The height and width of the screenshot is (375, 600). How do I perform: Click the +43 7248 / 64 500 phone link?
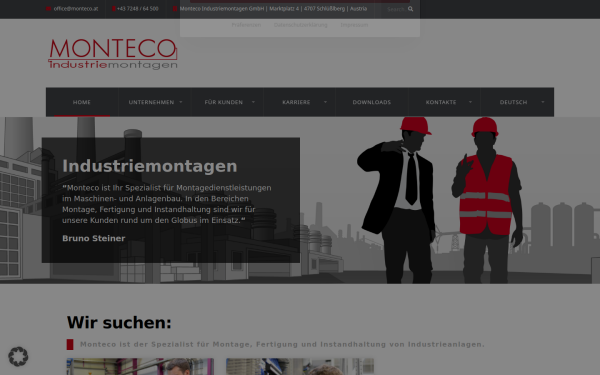coord(138,9)
